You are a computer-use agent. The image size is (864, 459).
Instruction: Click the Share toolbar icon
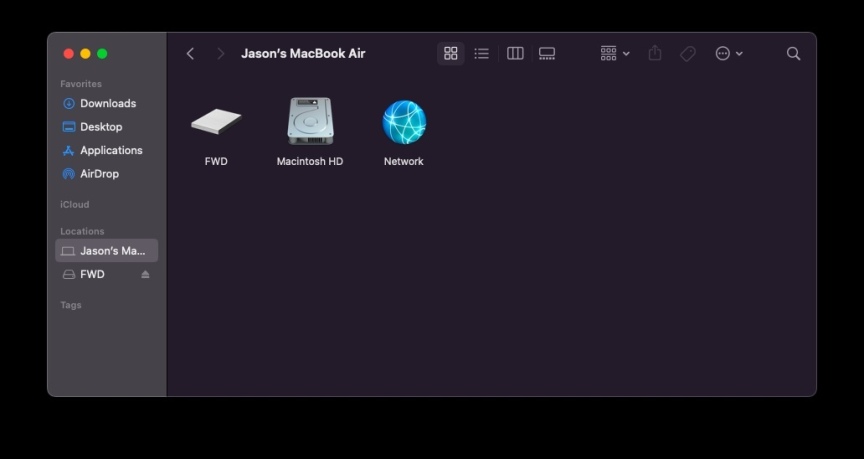click(x=655, y=53)
